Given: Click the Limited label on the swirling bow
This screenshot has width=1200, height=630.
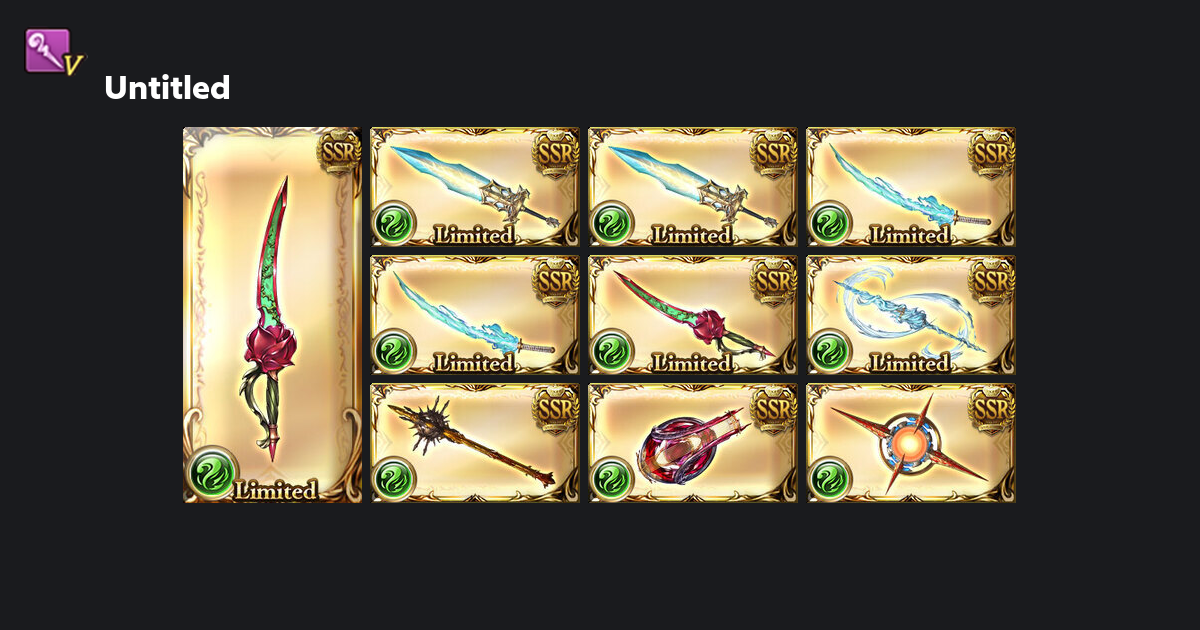Looking at the screenshot, I should 909,364.
